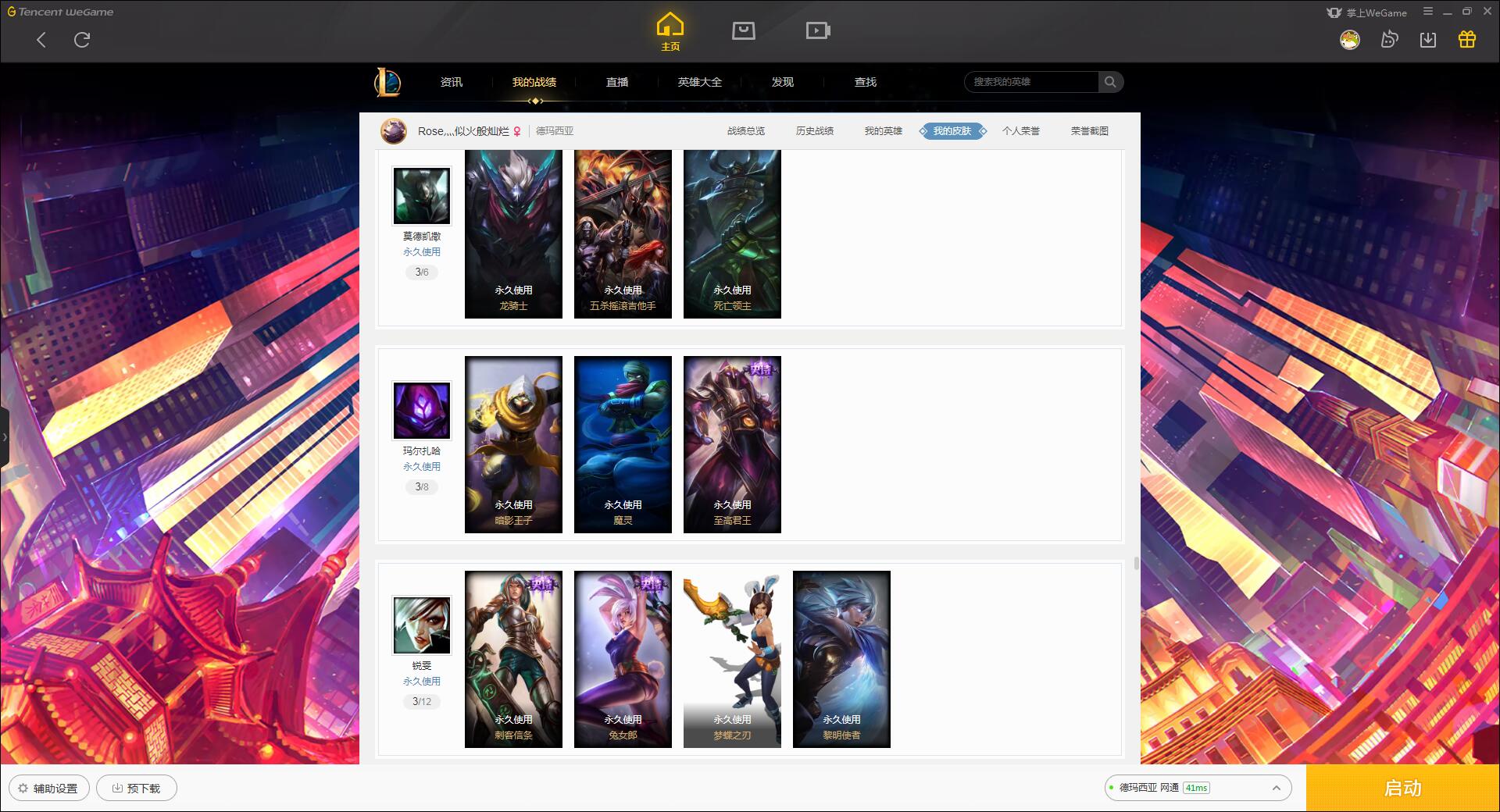The height and width of the screenshot is (812, 1500).
Task: Switch to 我的英雄 sub-tab
Action: (x=884, y=131)
